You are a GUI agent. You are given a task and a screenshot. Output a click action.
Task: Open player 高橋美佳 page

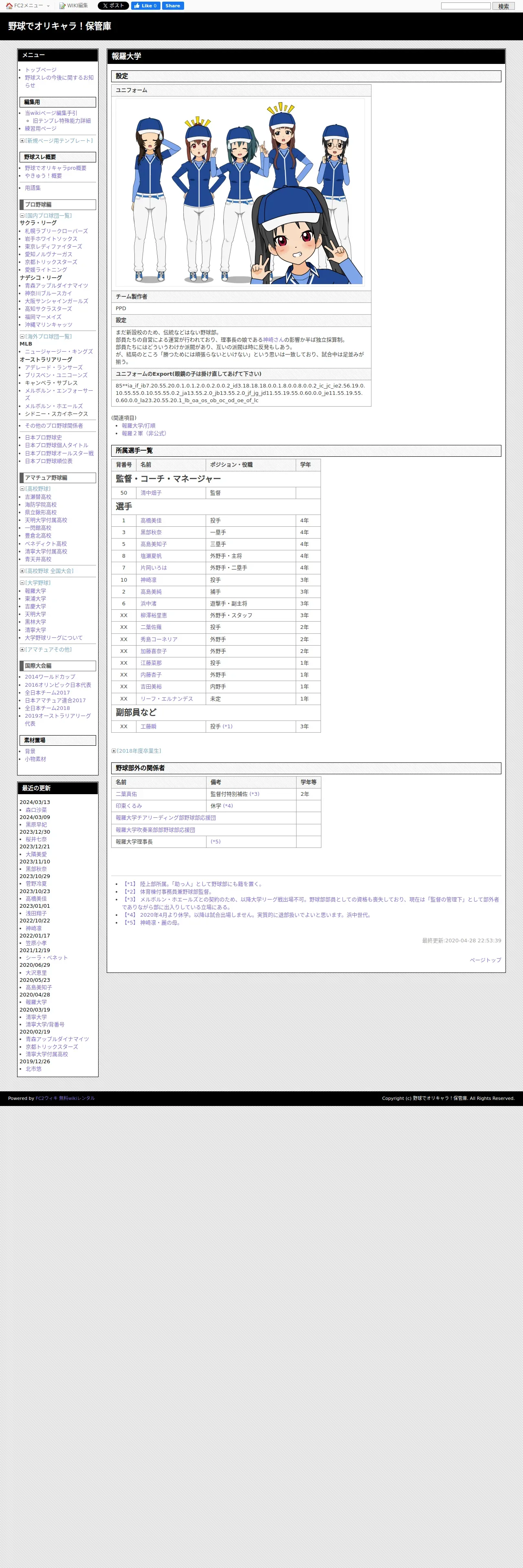pyautogui.click(x=151, y=521)
